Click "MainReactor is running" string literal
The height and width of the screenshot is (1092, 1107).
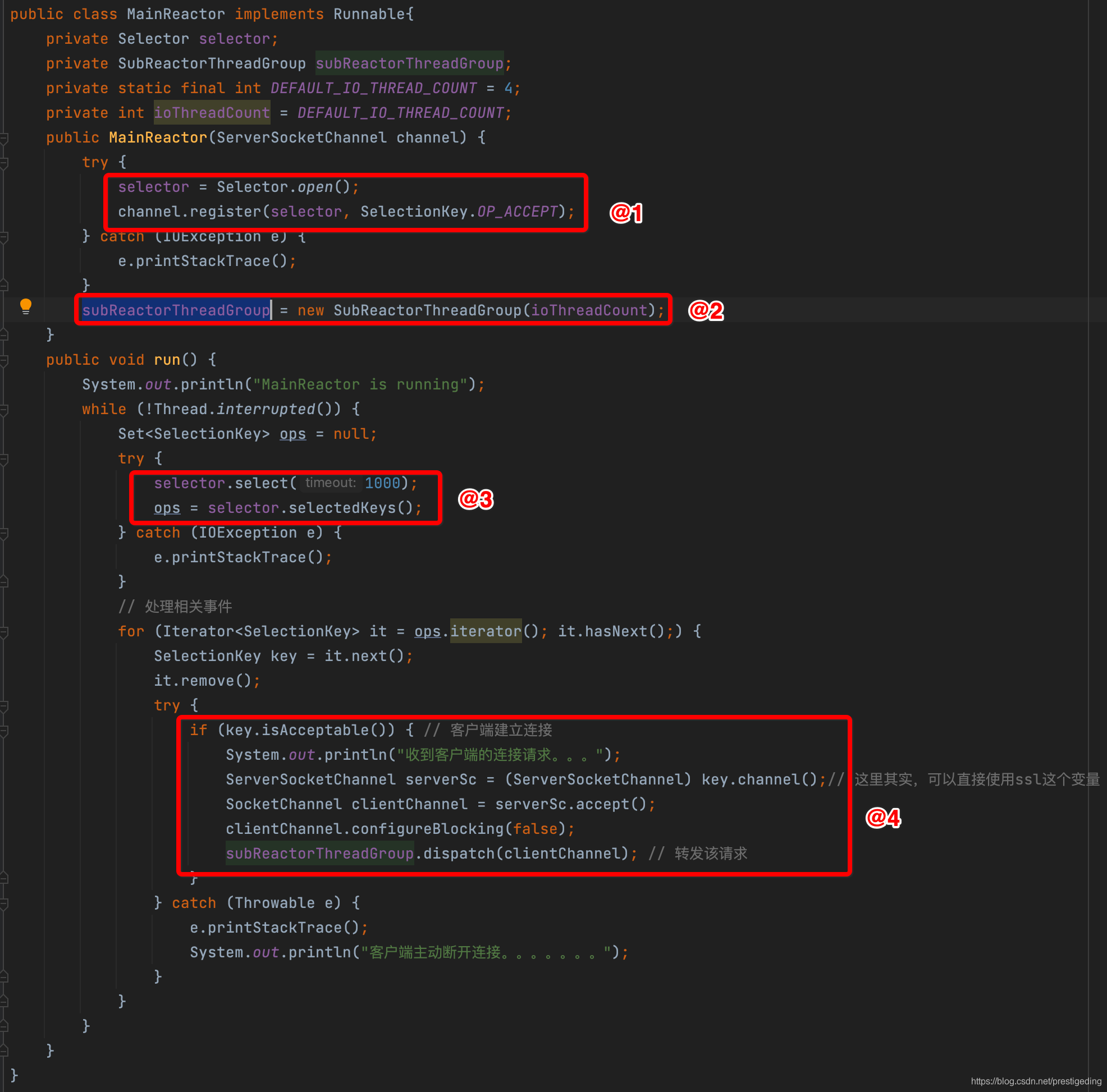361,384
